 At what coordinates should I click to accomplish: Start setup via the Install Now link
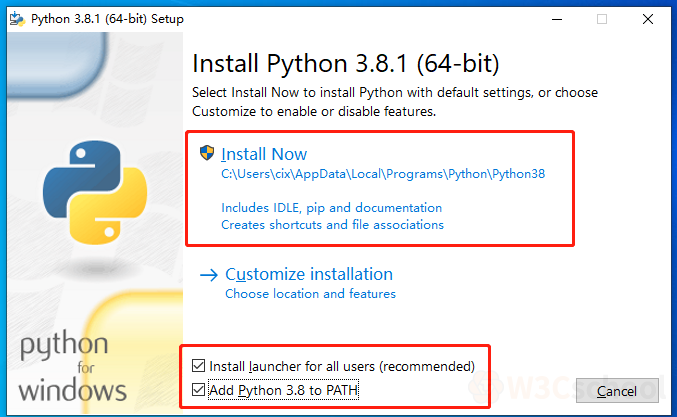[x=264, y=154]
